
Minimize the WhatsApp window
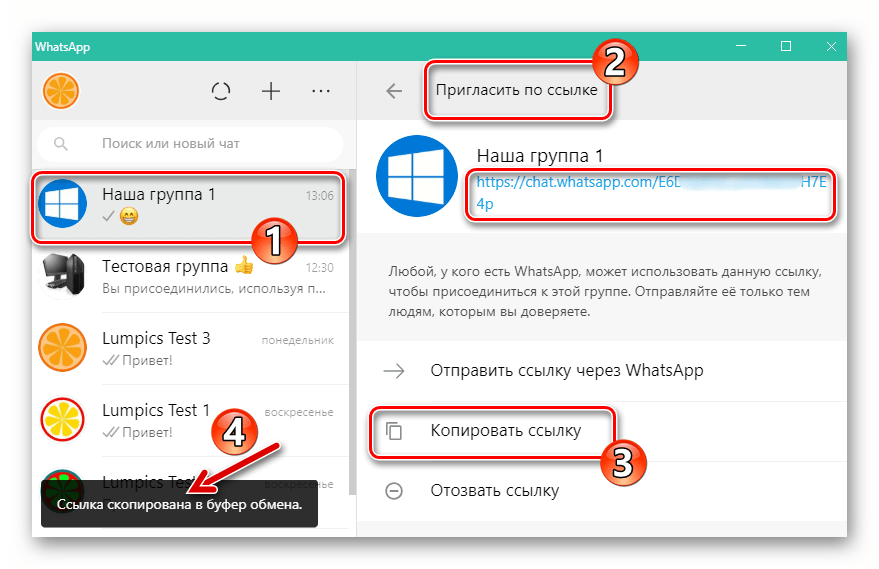pos(741,47)
